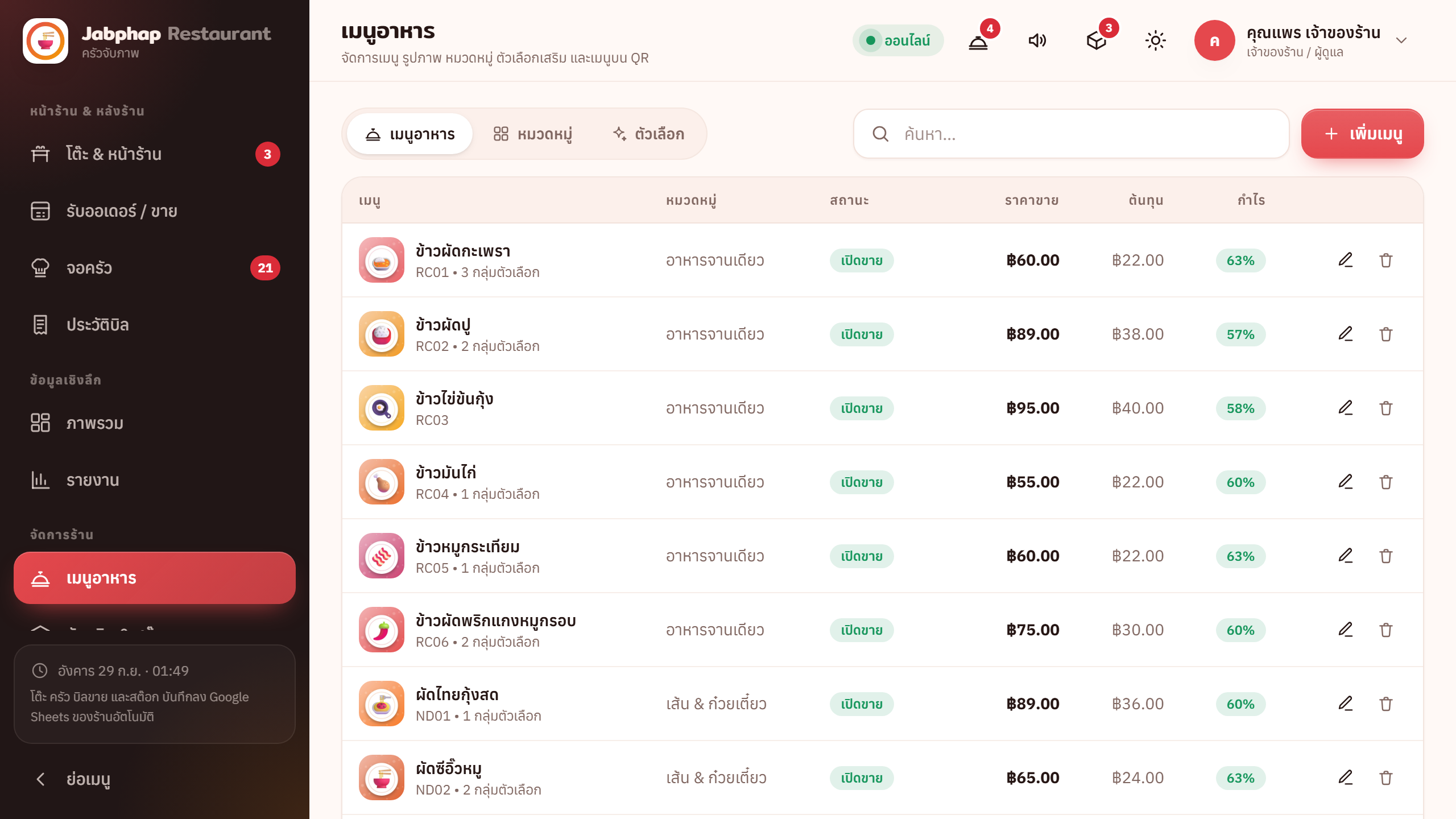Click the เปิดขาย badge of ผัดซีอิ๊วหมู

tap(862, 778)
